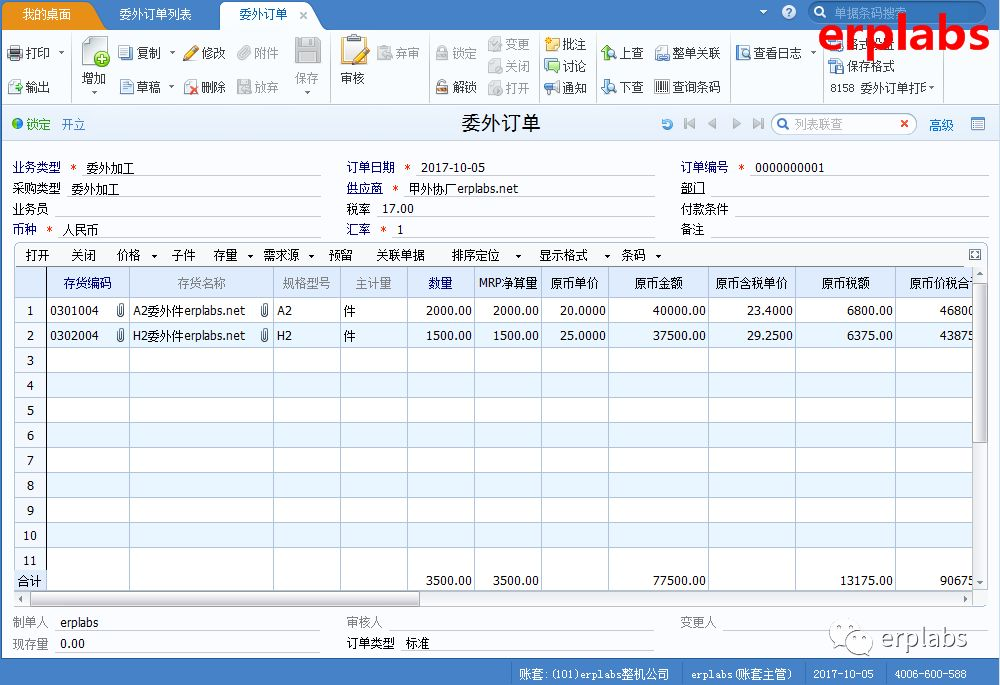This screenshot has width=1000, height=685.
Task: Open the 复制 dropdown arrow
Action: coord(172,53)
